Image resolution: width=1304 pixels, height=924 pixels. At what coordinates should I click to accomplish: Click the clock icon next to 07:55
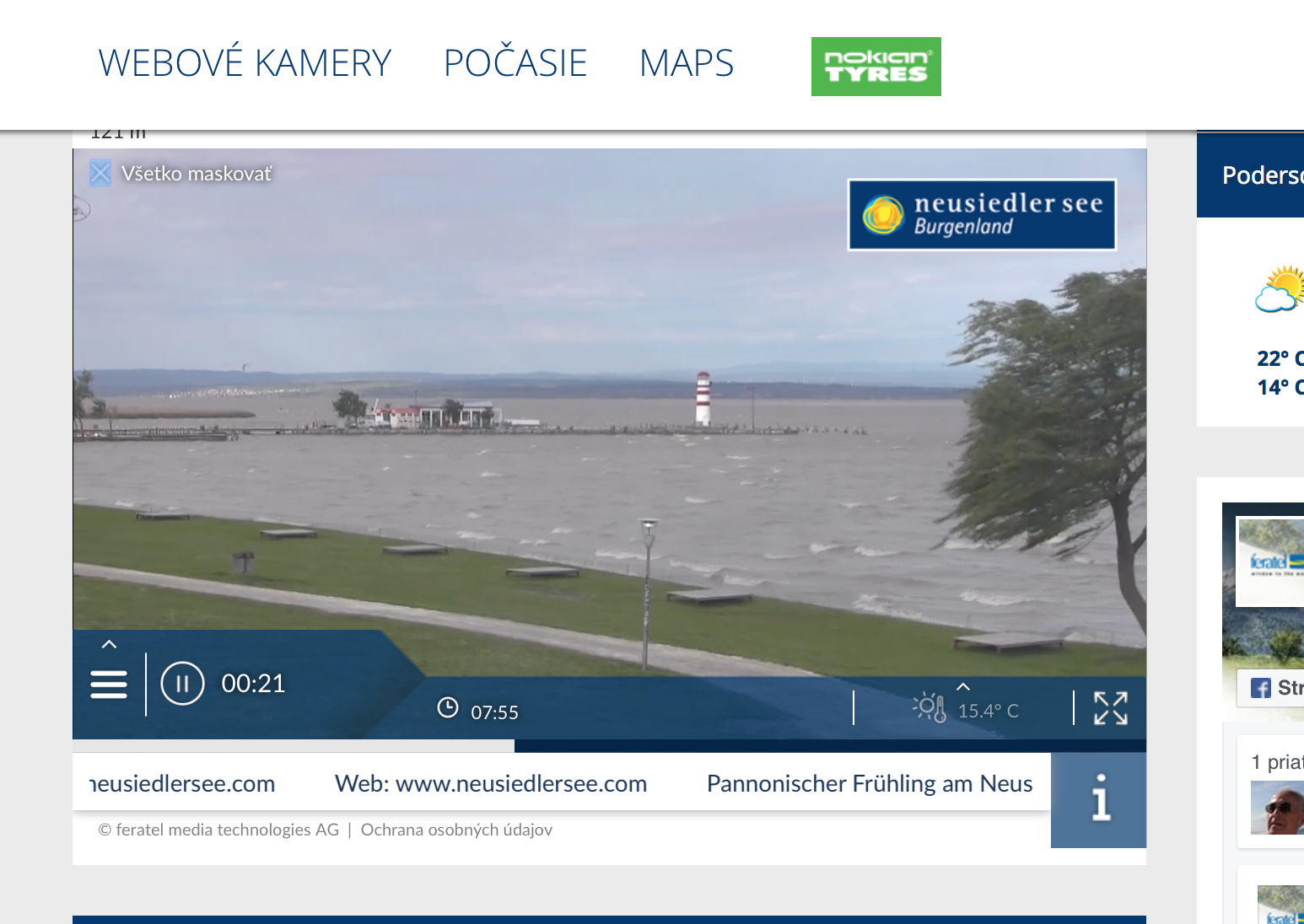point(448,707)
